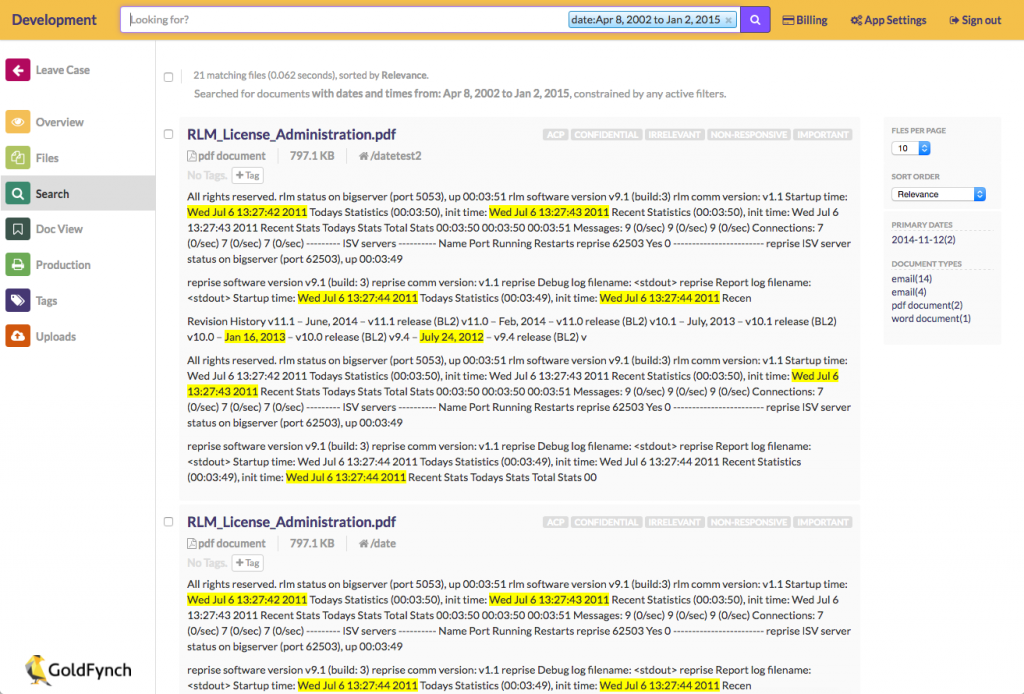Open the Files Per Page dropdown
This screenshot has width=1024, height=694.
click(x=911, y=147)
